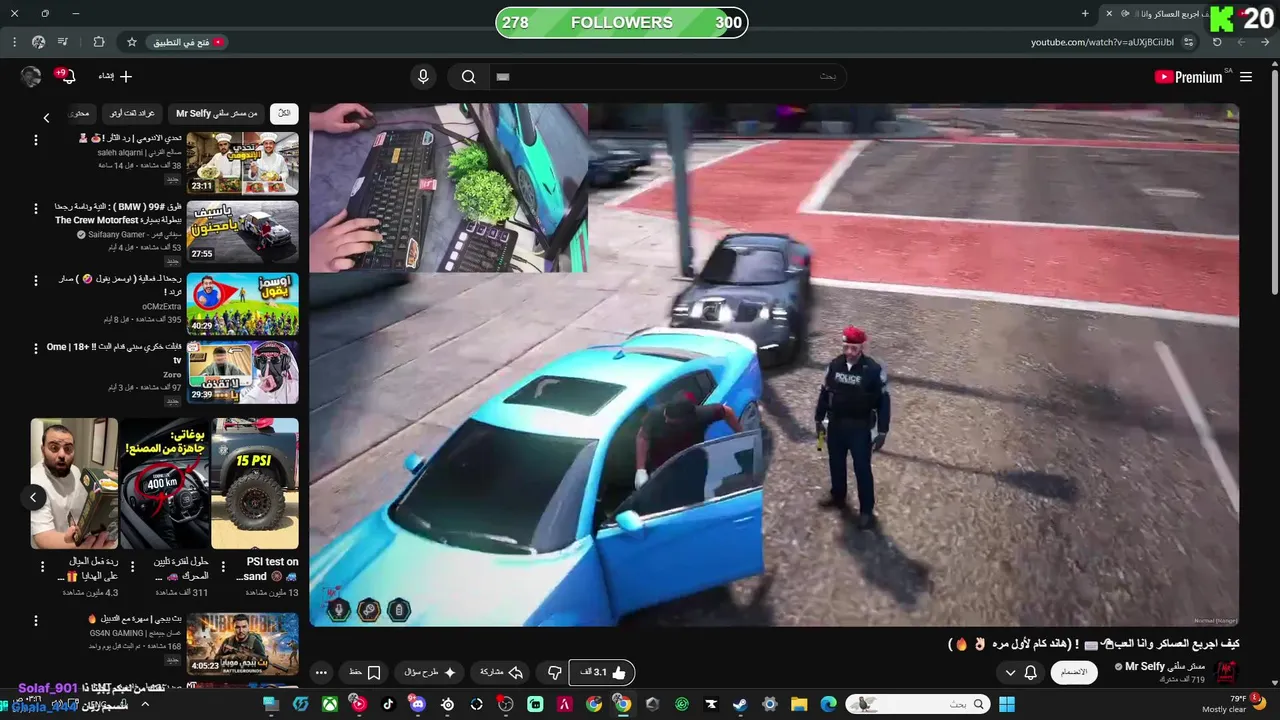Open the YouTube hamburger guide menu
The height and width of the screenshot is (720, 1280).
(x=1246, y=77)
